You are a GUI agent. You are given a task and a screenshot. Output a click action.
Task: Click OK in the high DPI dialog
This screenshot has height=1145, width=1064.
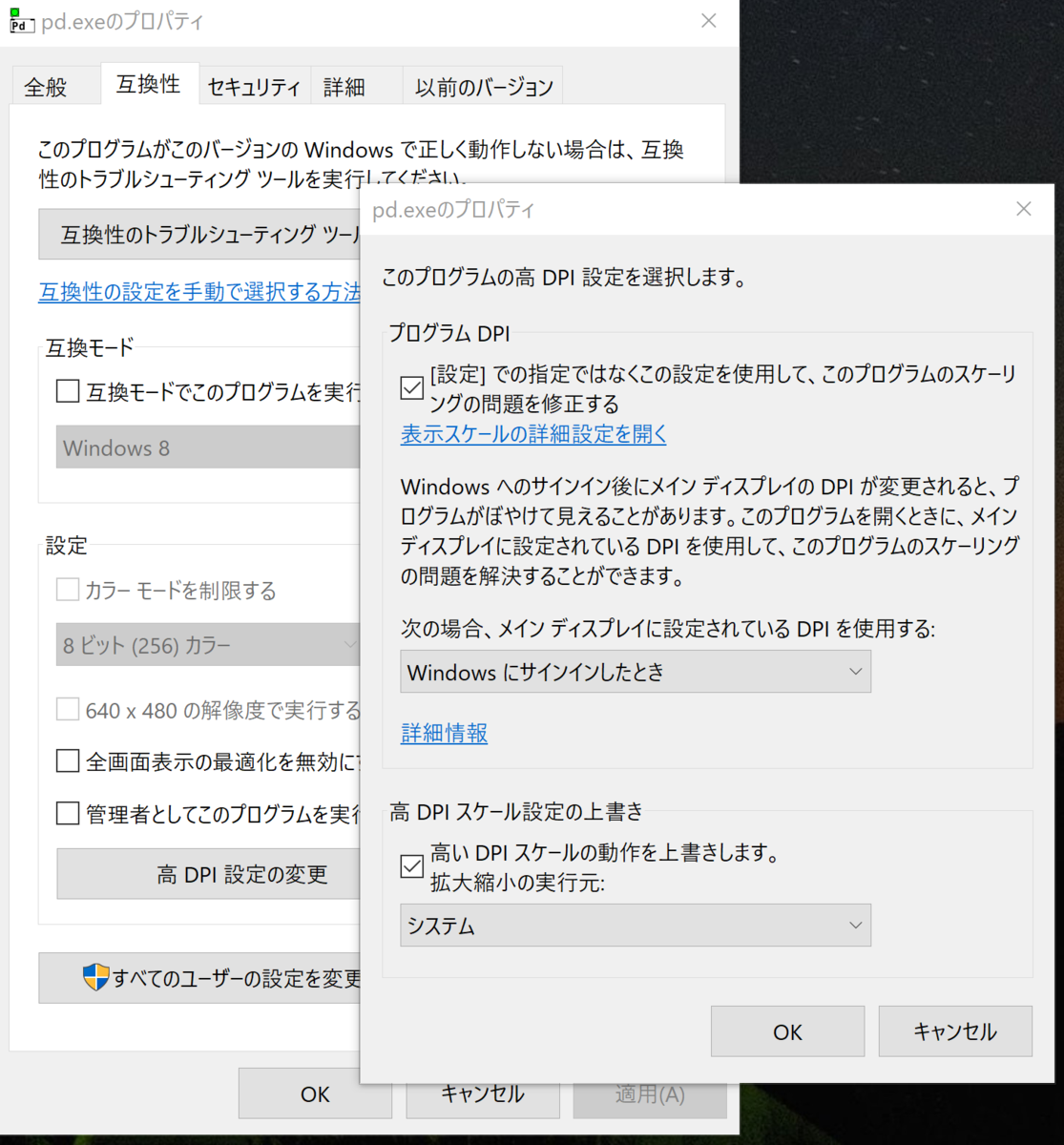click(787, 1031)
